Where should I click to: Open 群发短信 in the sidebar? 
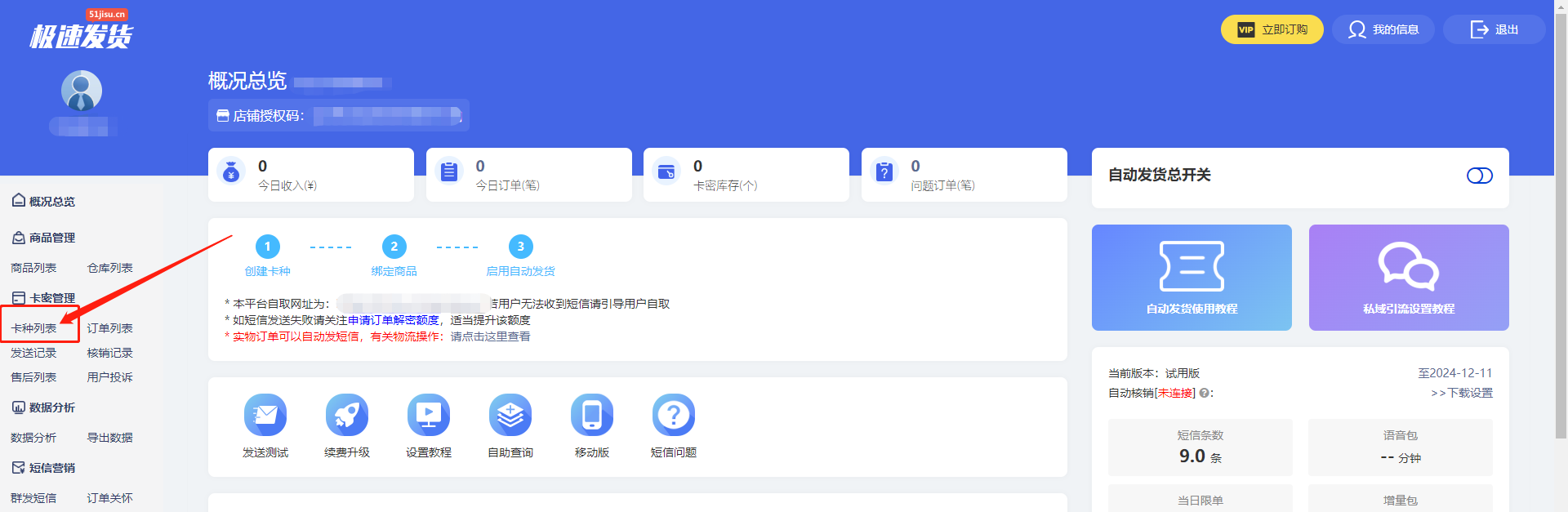[x=33, y=498]
